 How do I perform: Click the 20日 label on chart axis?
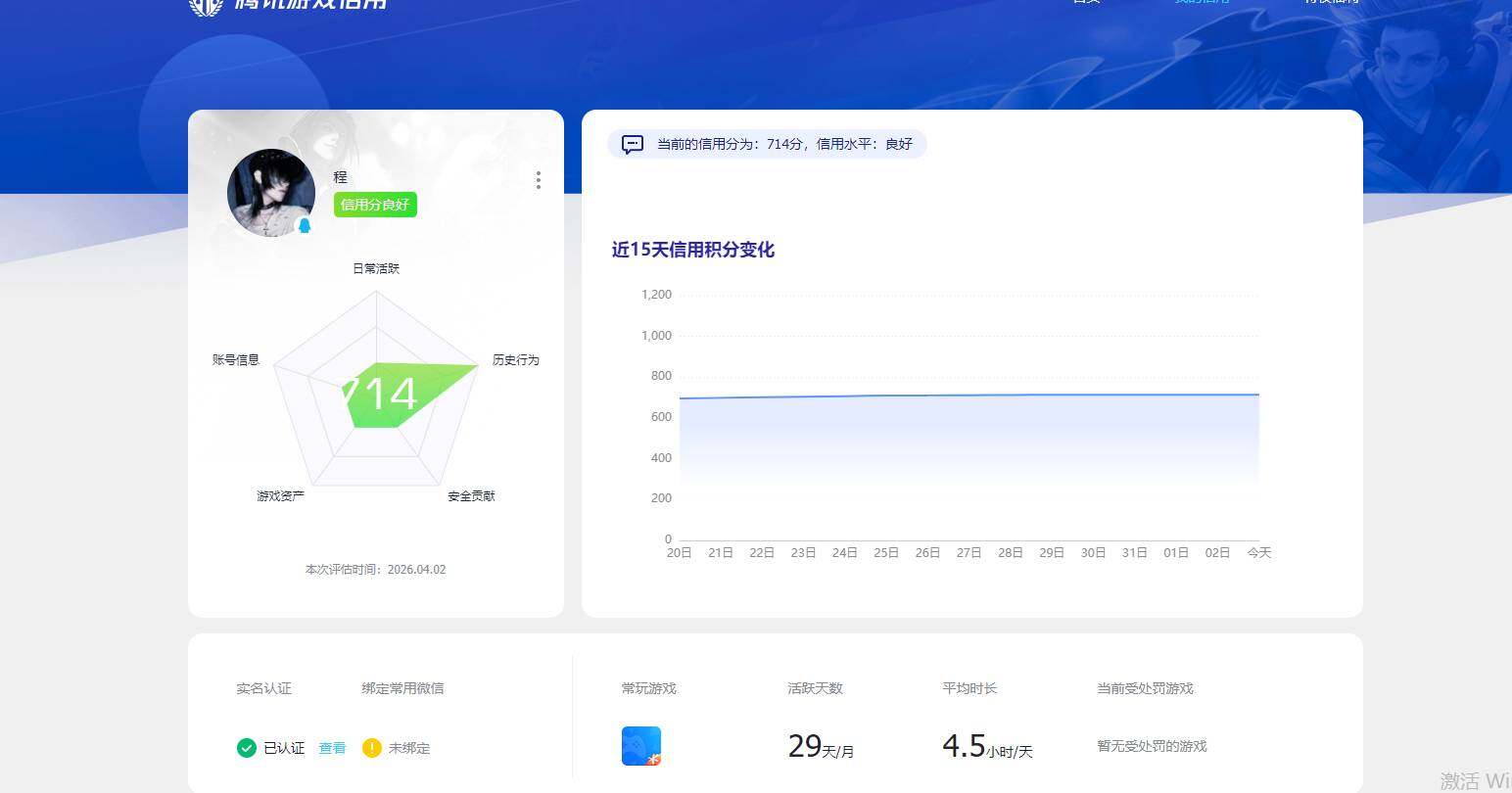[x=679, y=553]
